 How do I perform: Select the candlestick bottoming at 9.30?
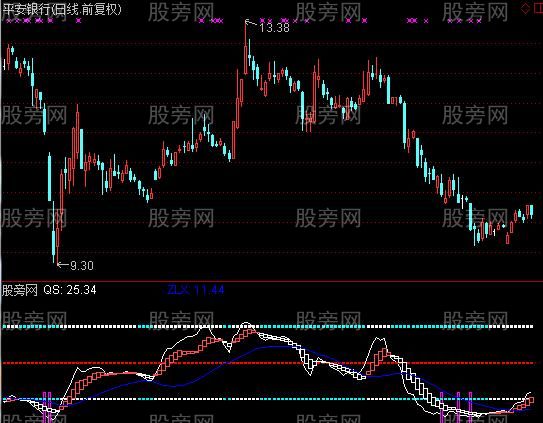pos(57,236)
